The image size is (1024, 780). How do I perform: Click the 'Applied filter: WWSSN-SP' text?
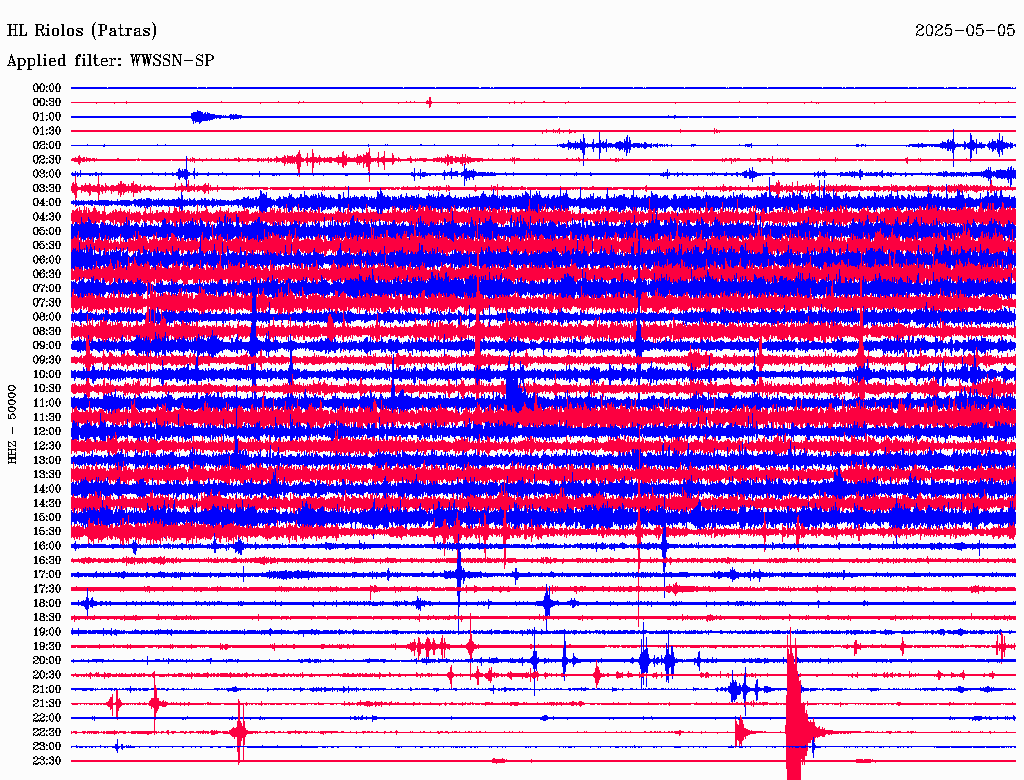(x=110, y=61)
